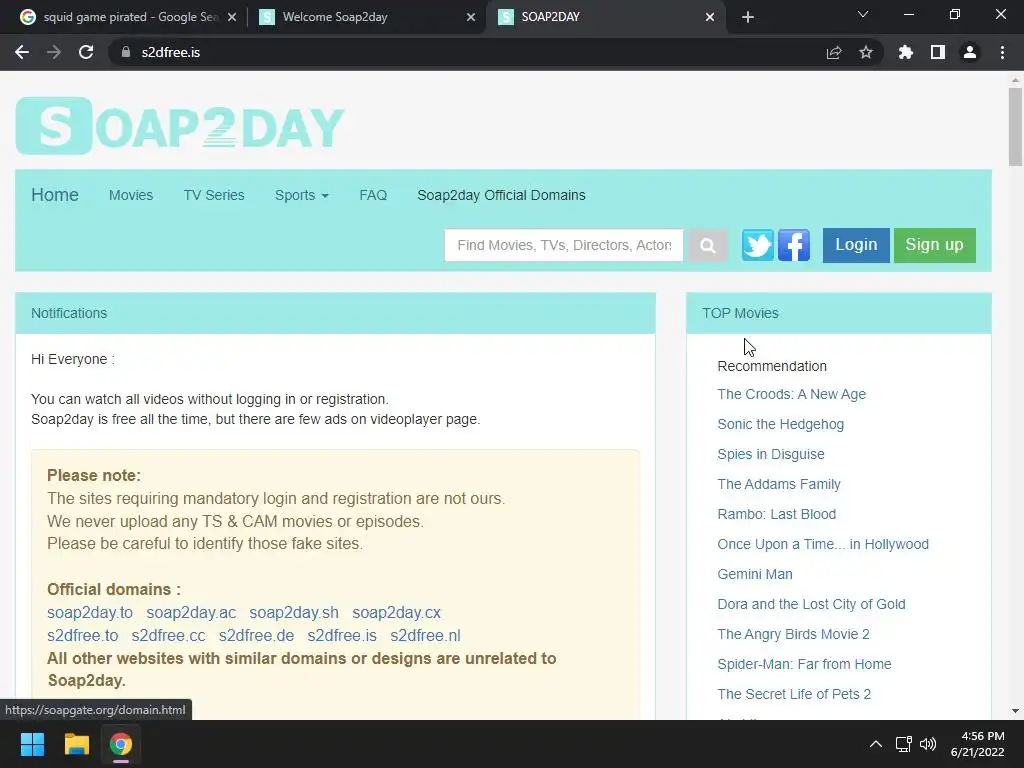
Task: Open Soap2day Official Domains page
Action: point(501,195)
